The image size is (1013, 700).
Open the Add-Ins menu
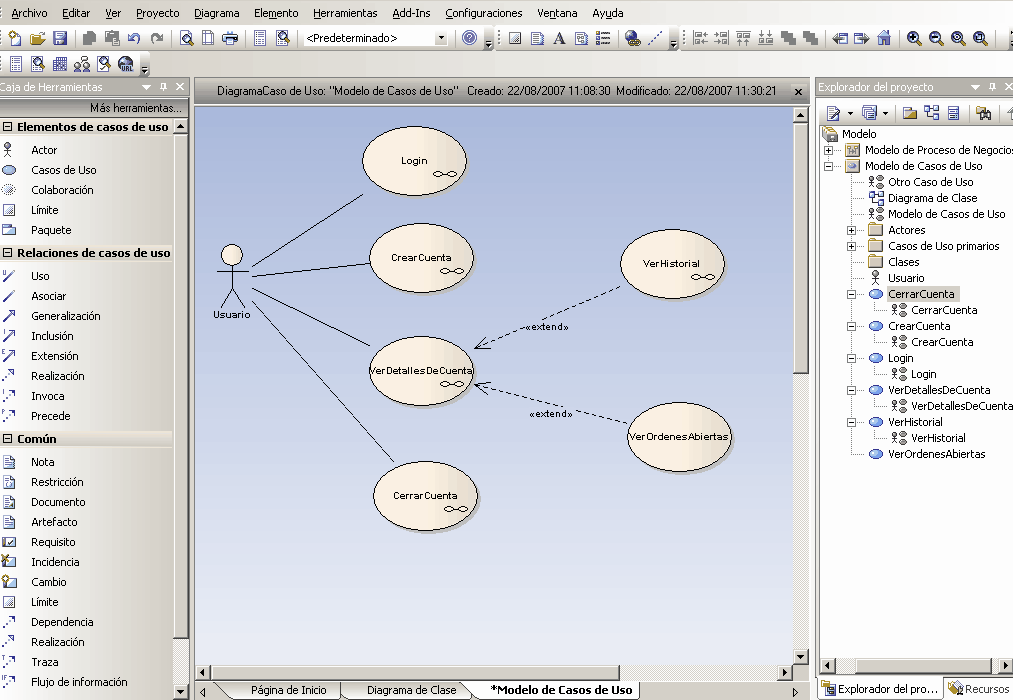coord(411,13)
